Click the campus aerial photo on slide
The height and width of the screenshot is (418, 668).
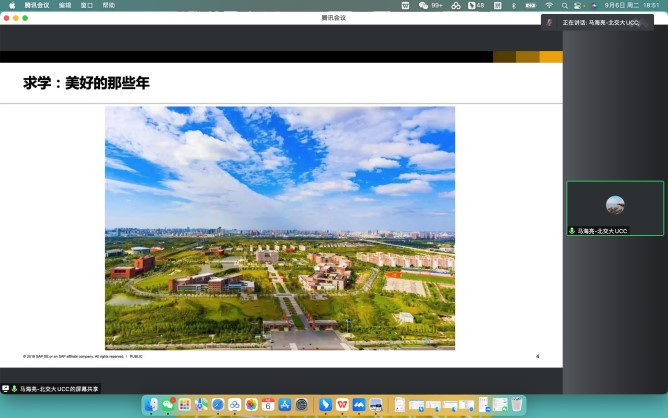click(x=280, y=228)
